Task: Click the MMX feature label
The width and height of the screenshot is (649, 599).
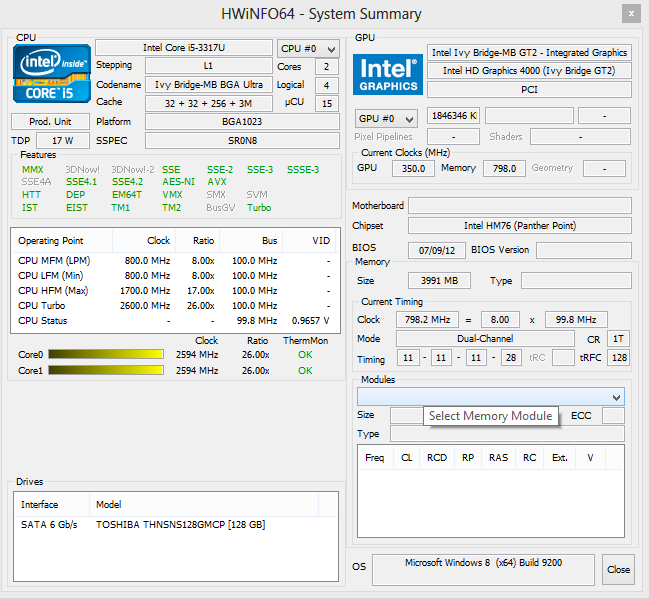Action: (x=33, y=170)
